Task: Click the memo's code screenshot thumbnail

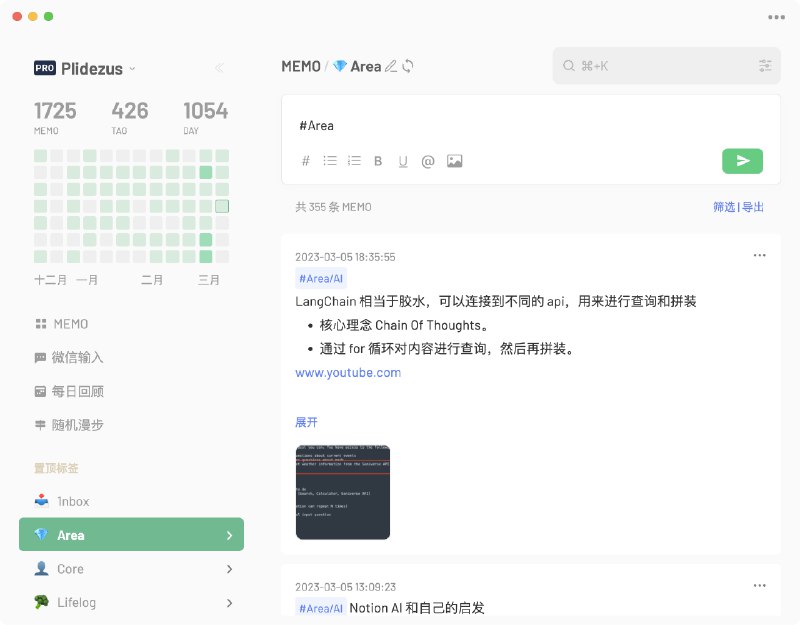Action: pyautogui.click(x=342, y=490)
